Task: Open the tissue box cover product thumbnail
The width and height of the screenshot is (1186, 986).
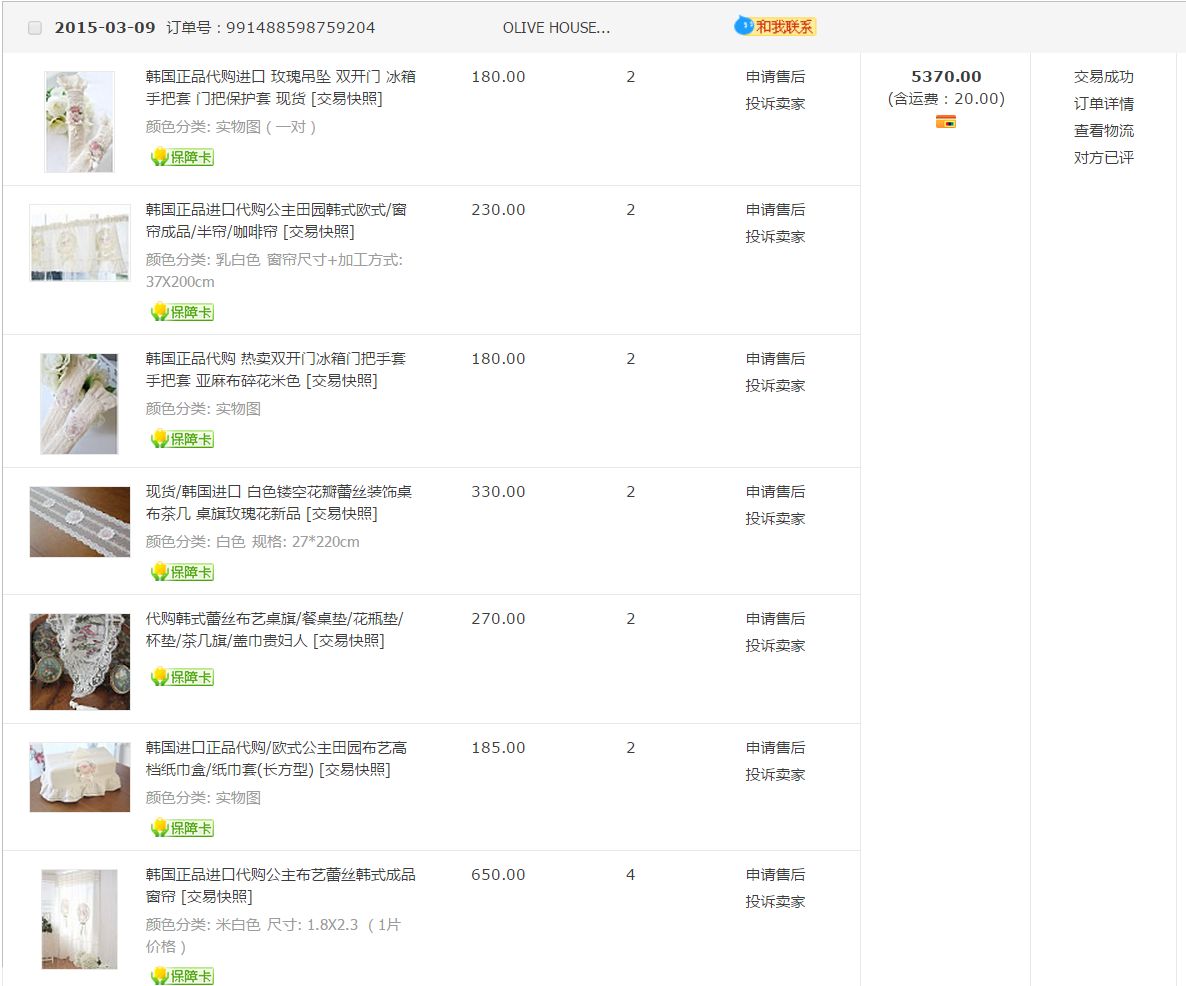Action: tap(79, 777)
